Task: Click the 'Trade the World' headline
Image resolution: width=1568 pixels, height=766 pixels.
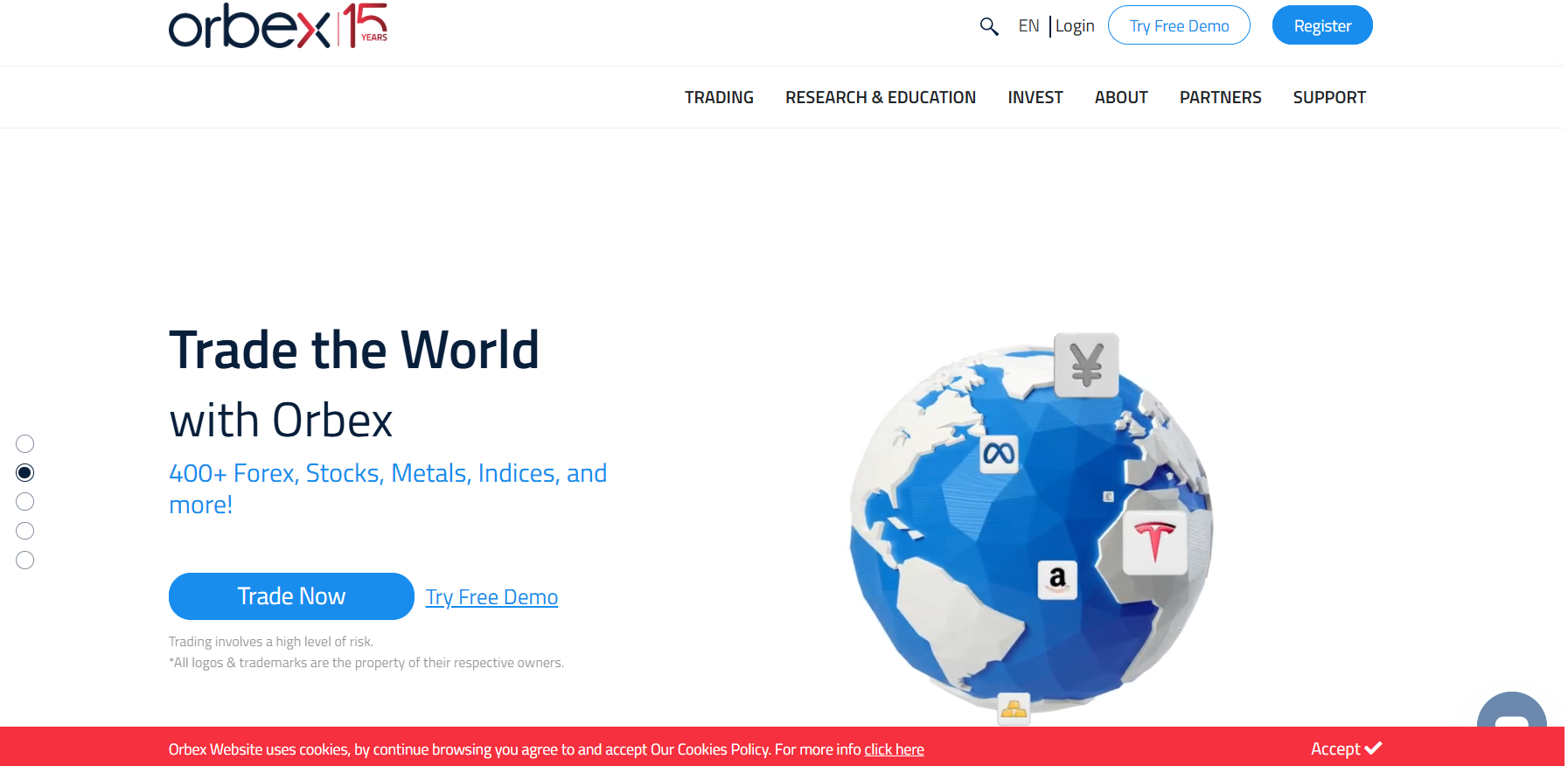Action: [353, 350]
